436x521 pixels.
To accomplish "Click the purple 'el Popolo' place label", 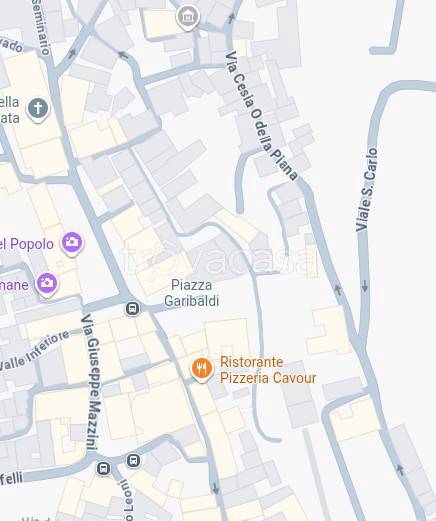I will pyautogui.click(x=27, y=244).
